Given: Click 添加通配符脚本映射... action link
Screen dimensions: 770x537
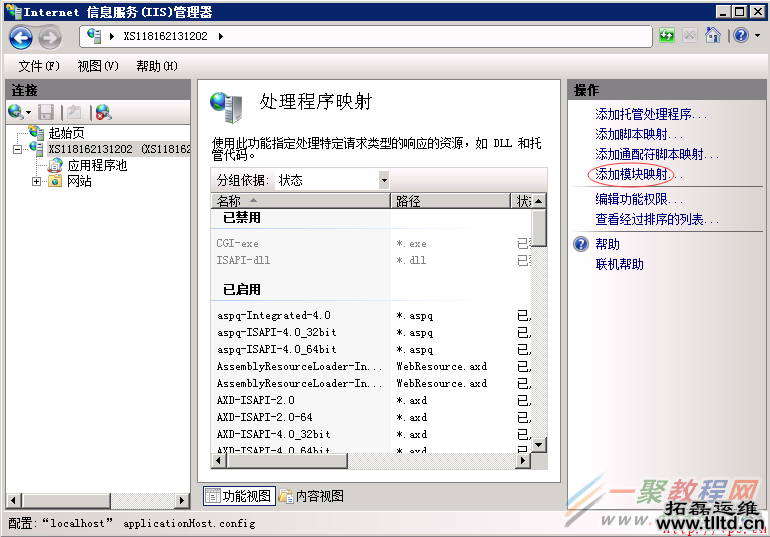Looking at the screenshot, I should pos(657,155).
